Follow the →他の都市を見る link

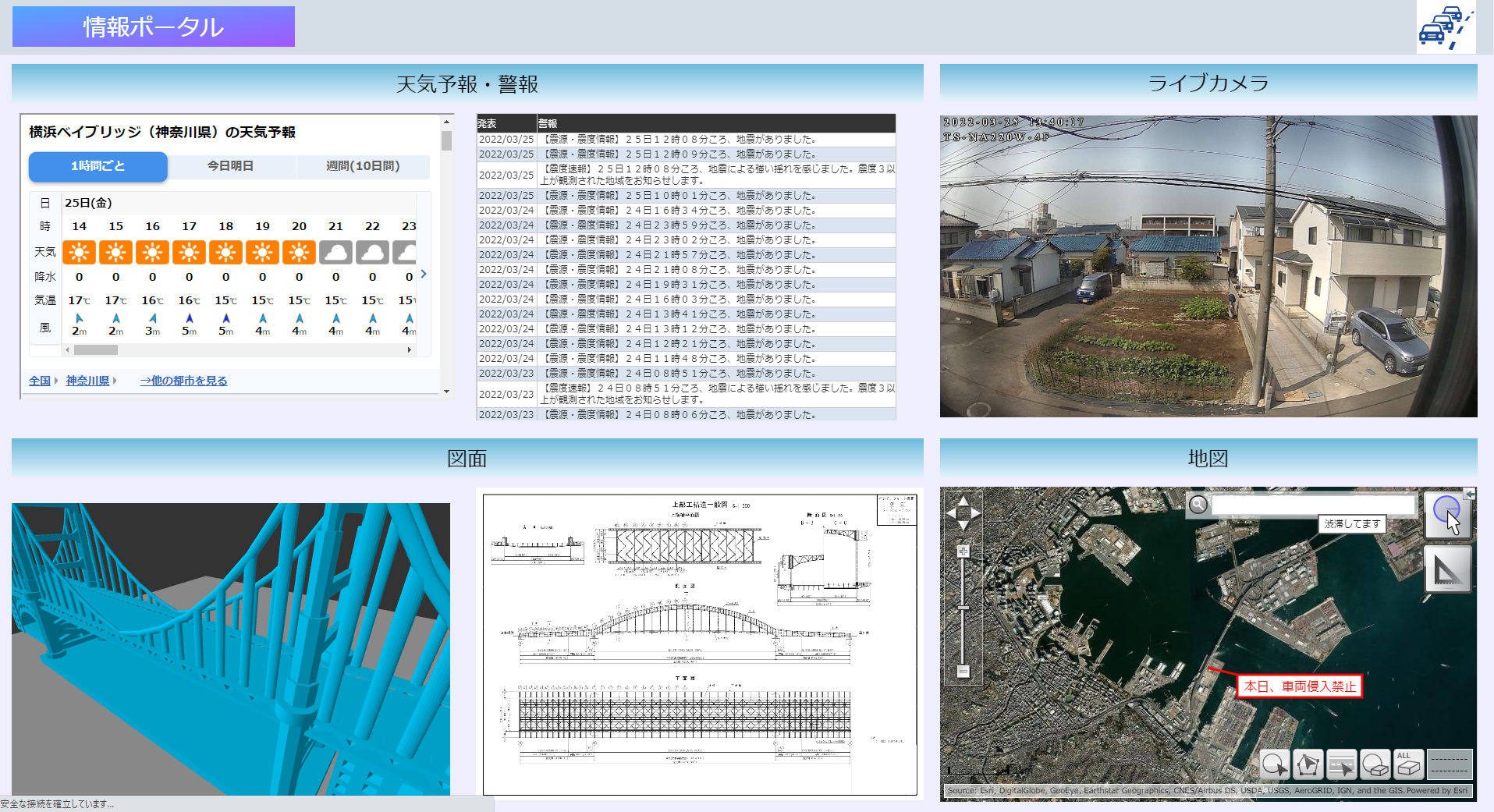click(x=183, y=381)
